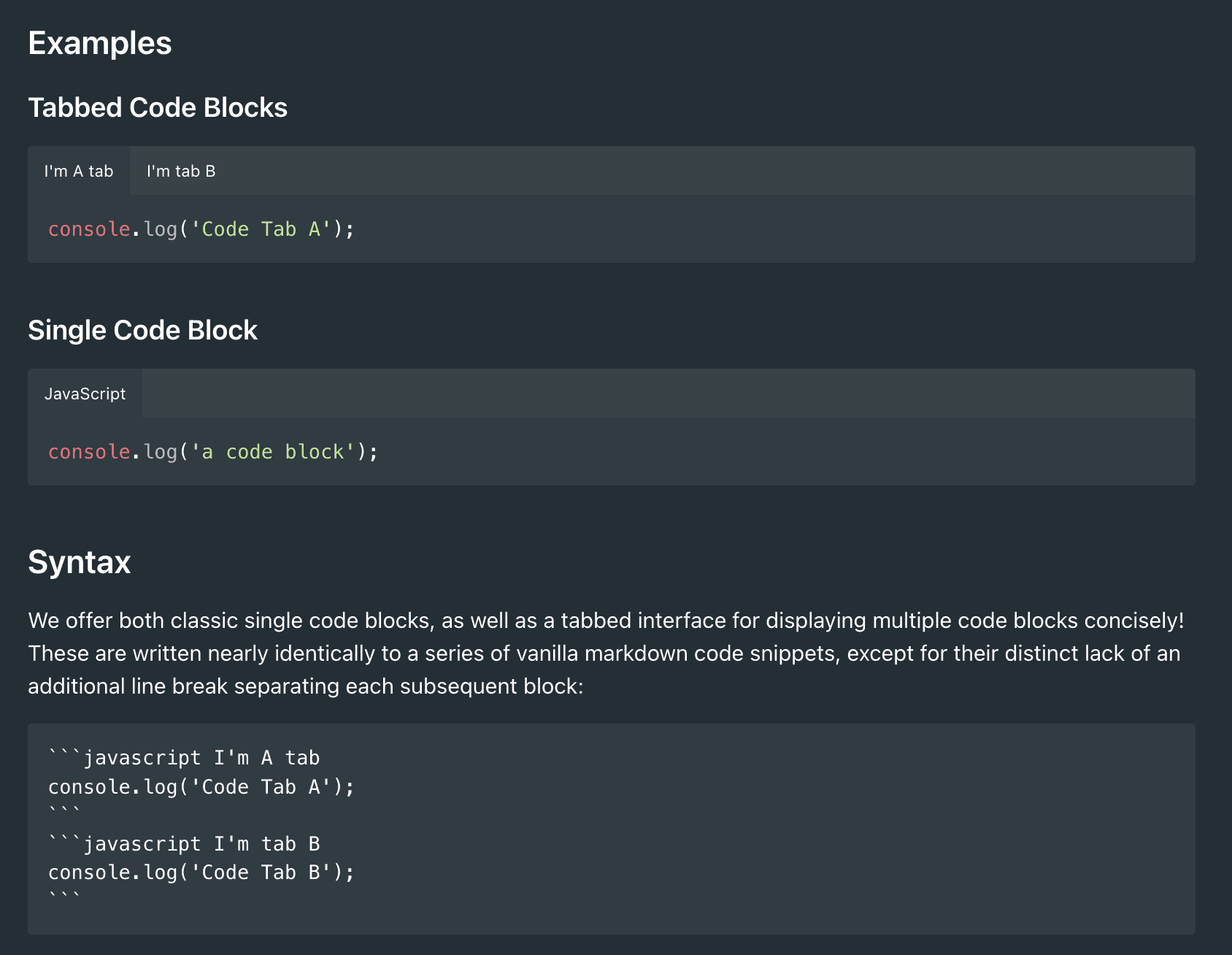This screenshot has width=1232, height=955.
Task: Switch to the "I'm tab B" code tab
Action: tap(181, 171)
